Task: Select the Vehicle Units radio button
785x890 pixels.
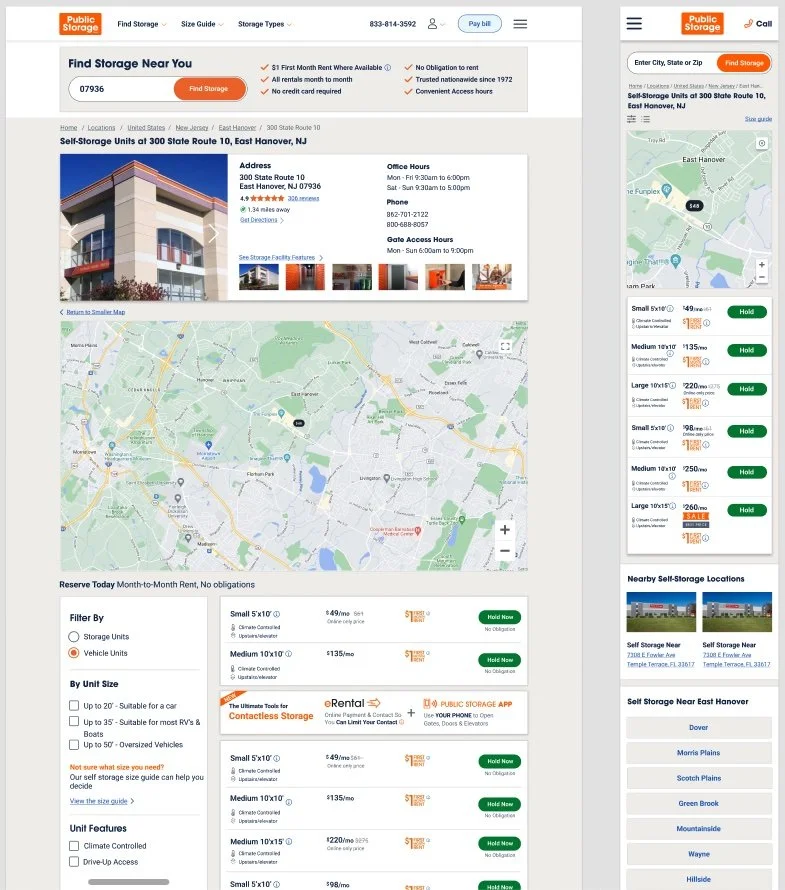Action: coord(74,653)
